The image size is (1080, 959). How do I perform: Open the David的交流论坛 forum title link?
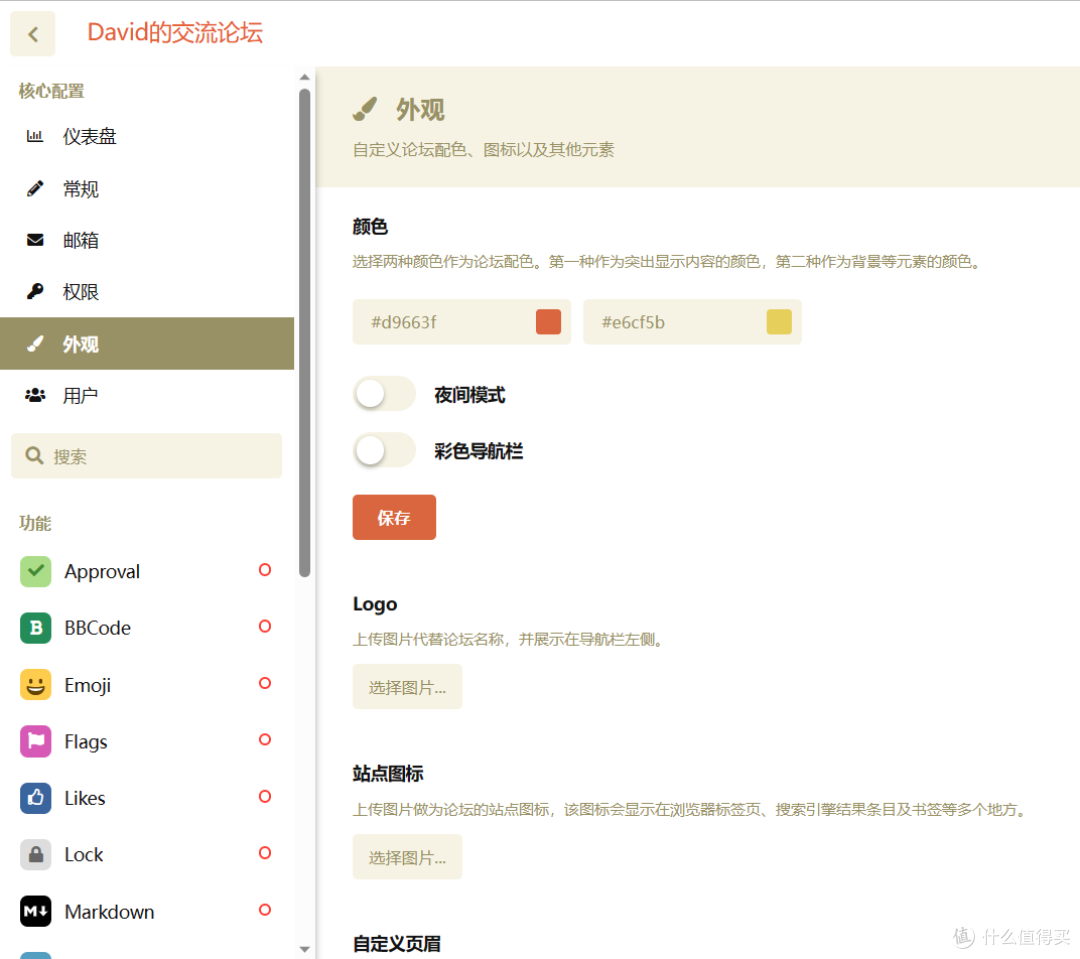click(x=175, y=32)
